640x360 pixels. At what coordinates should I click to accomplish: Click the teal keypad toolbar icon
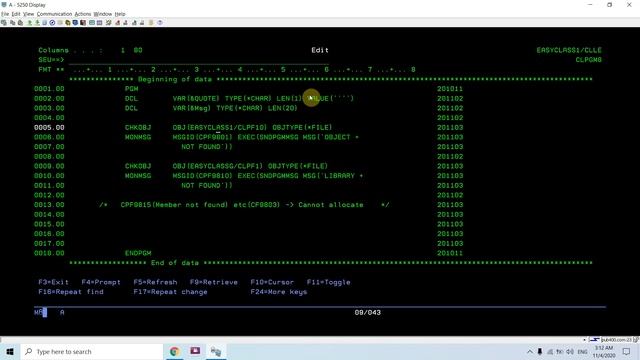[x=92, y=23]
